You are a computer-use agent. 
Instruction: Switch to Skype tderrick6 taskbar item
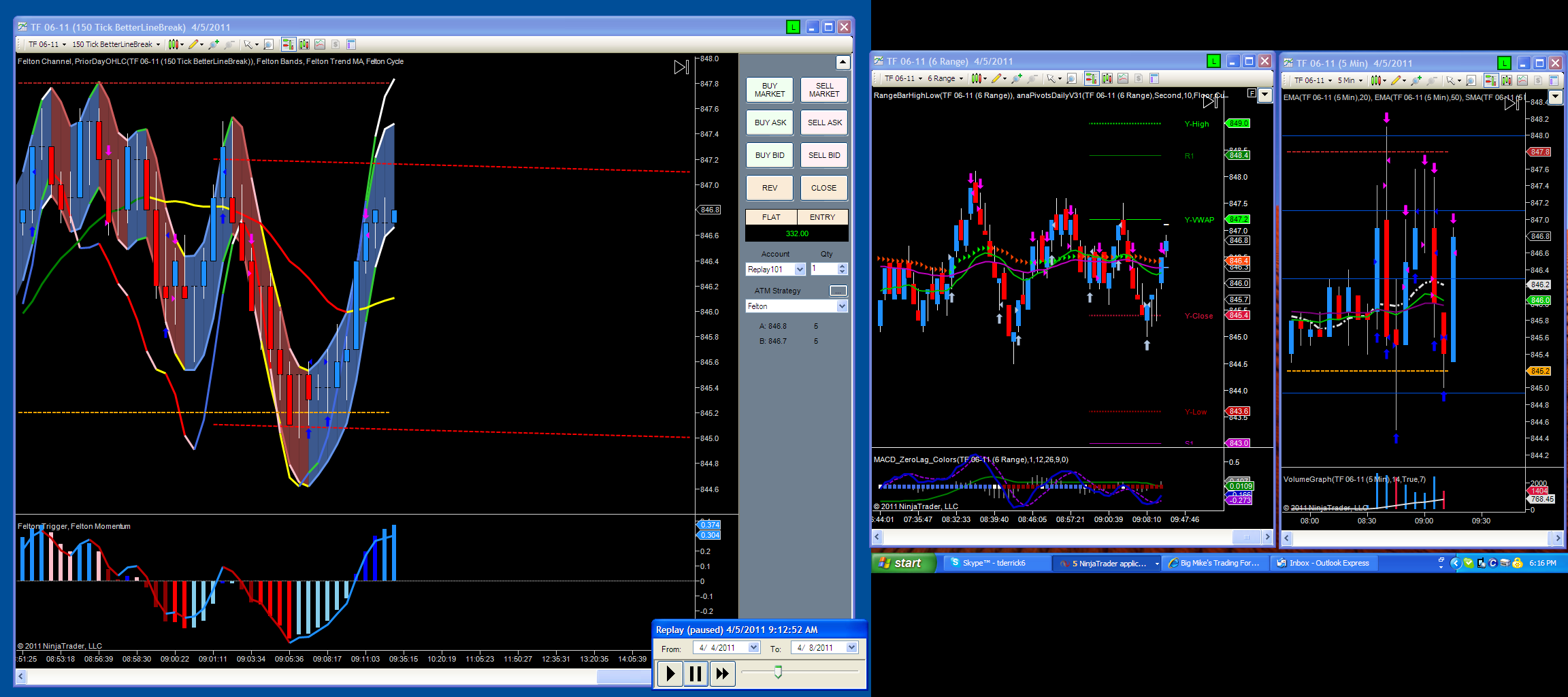click(x=996, y=563)
